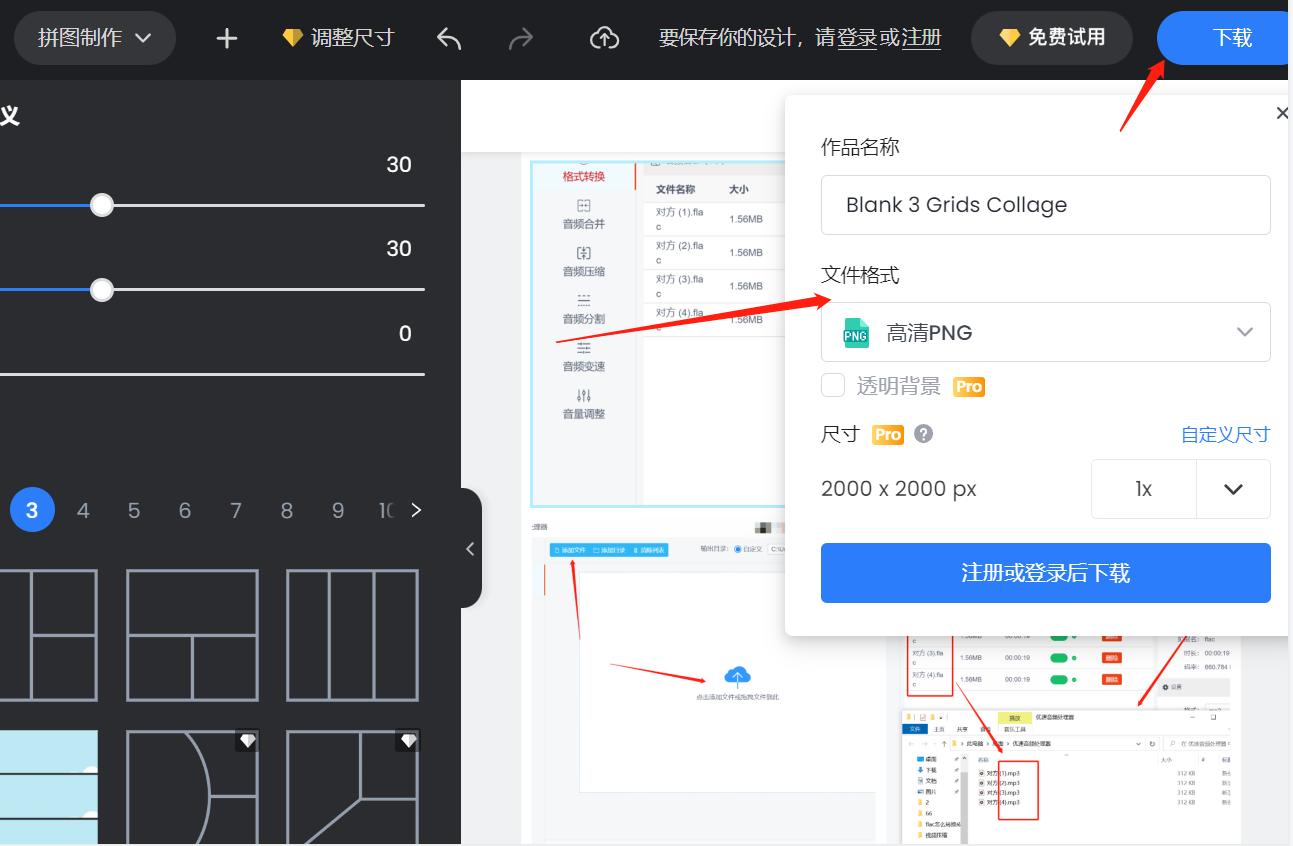Redo the last undone action

pos(520,38)
